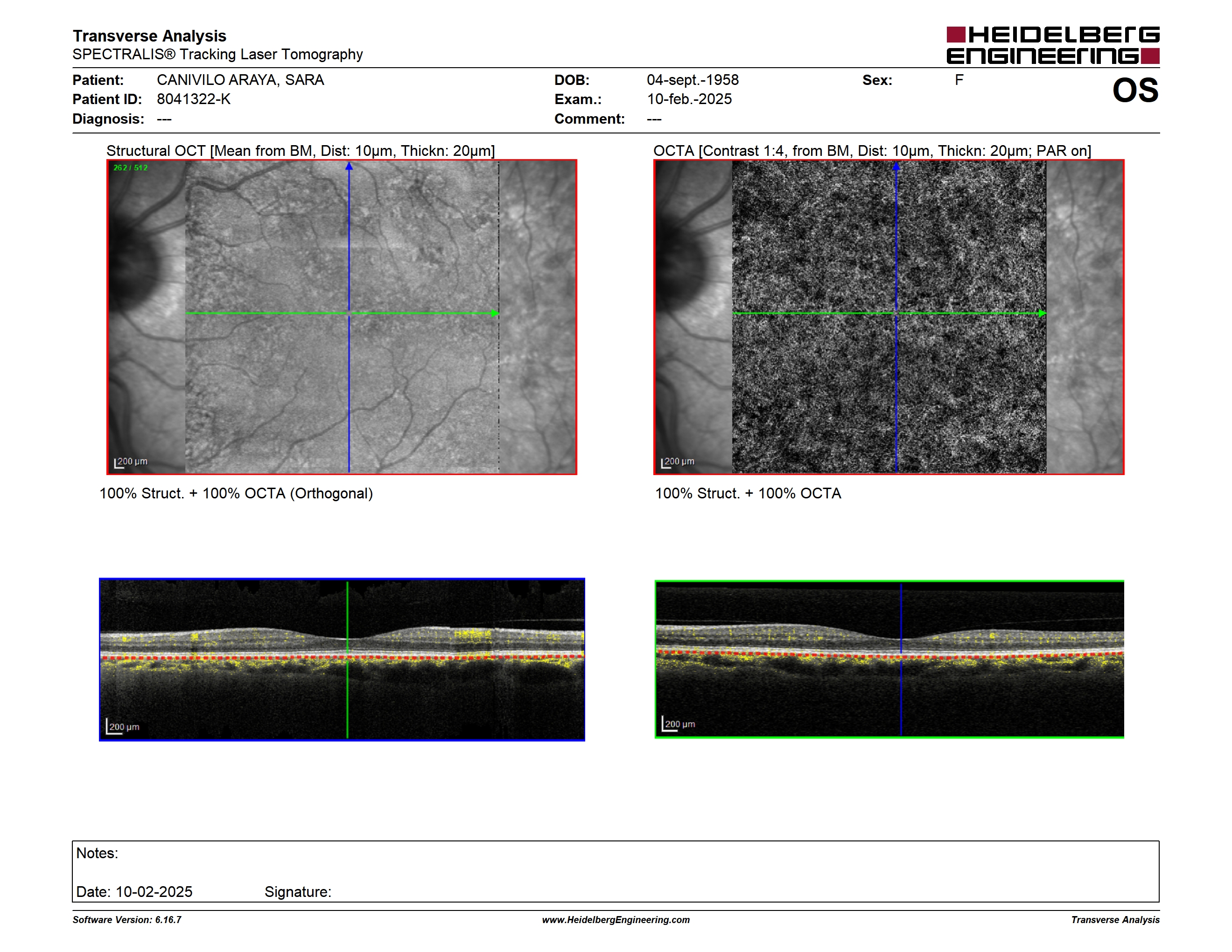This screenshot has height=952, width=1232.
Task: Click the green arrowhead in the OCTA image
Action: pyautogui.click(x=1042, y=313)
